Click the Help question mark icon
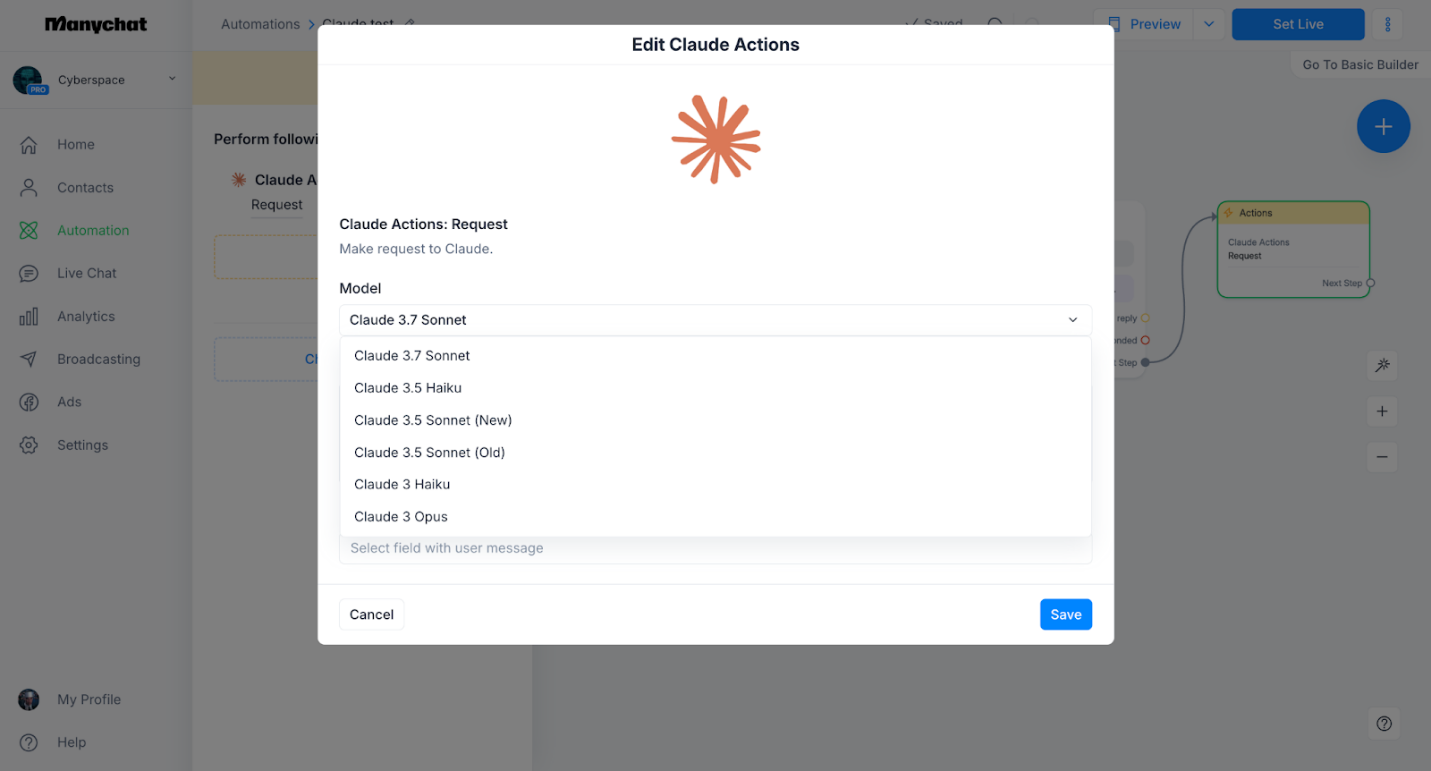The width and height of the screenshot is (1431, 771). tap(1384, 723)
